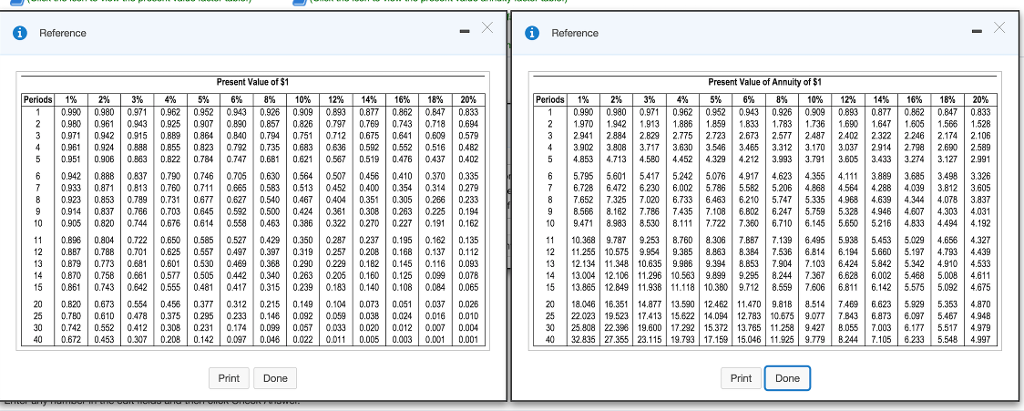Click 0.386 in left table's period 10 row

(303, 222)
